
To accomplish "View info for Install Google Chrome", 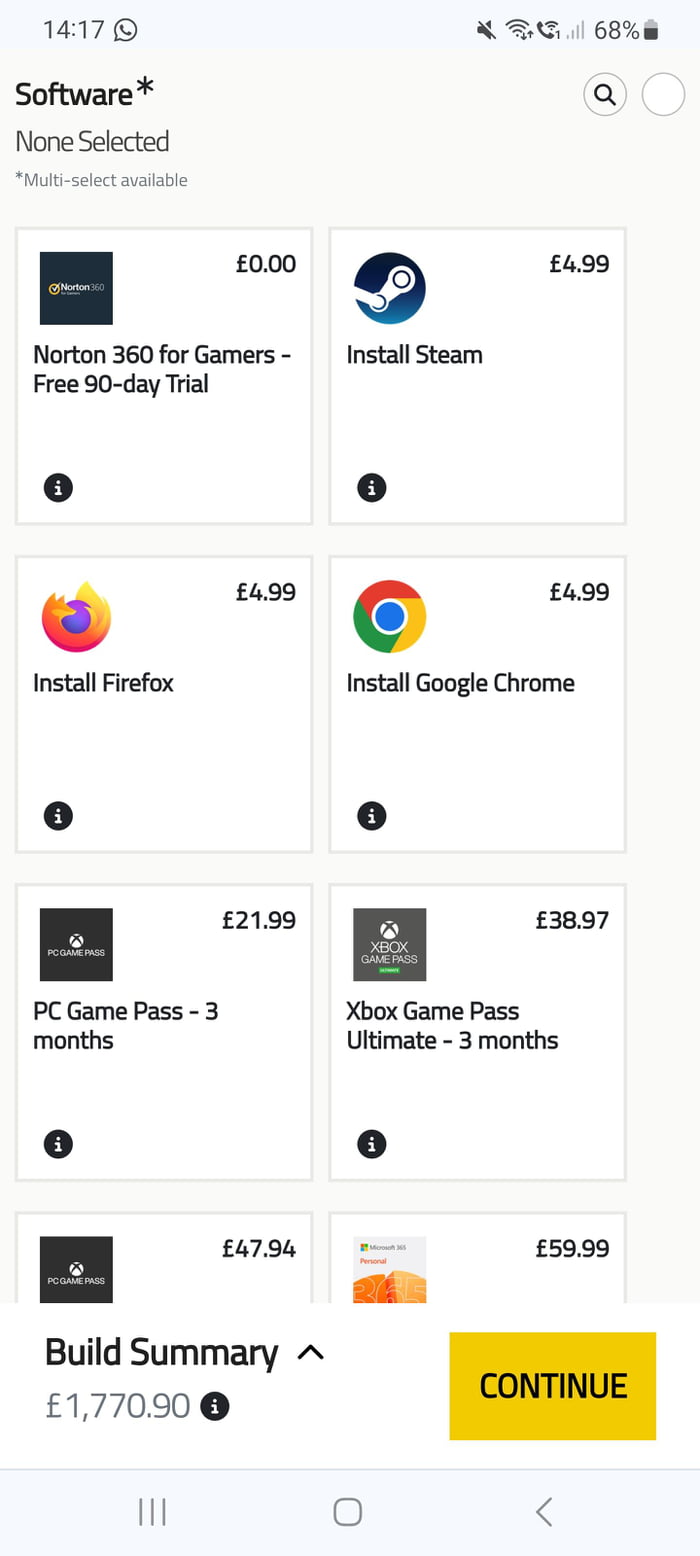I will [371, 816].
